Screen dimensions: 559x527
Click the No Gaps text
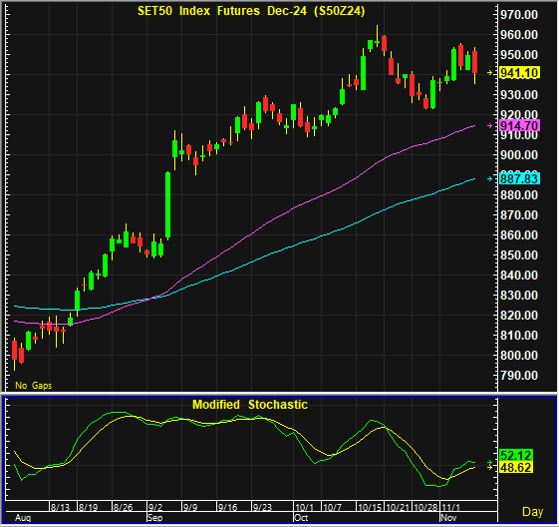(34, 385)
